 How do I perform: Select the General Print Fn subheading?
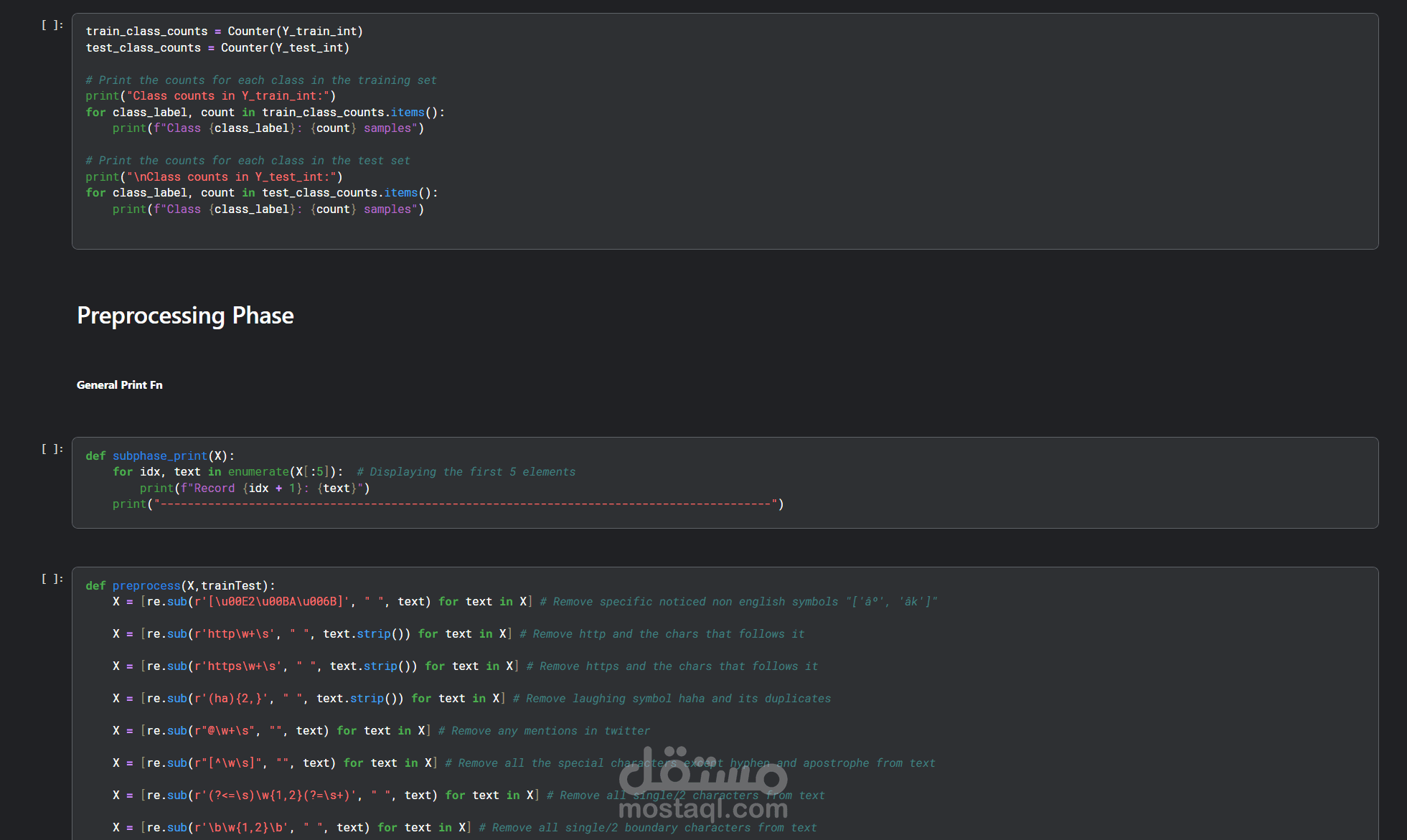[x=120, y=385]
